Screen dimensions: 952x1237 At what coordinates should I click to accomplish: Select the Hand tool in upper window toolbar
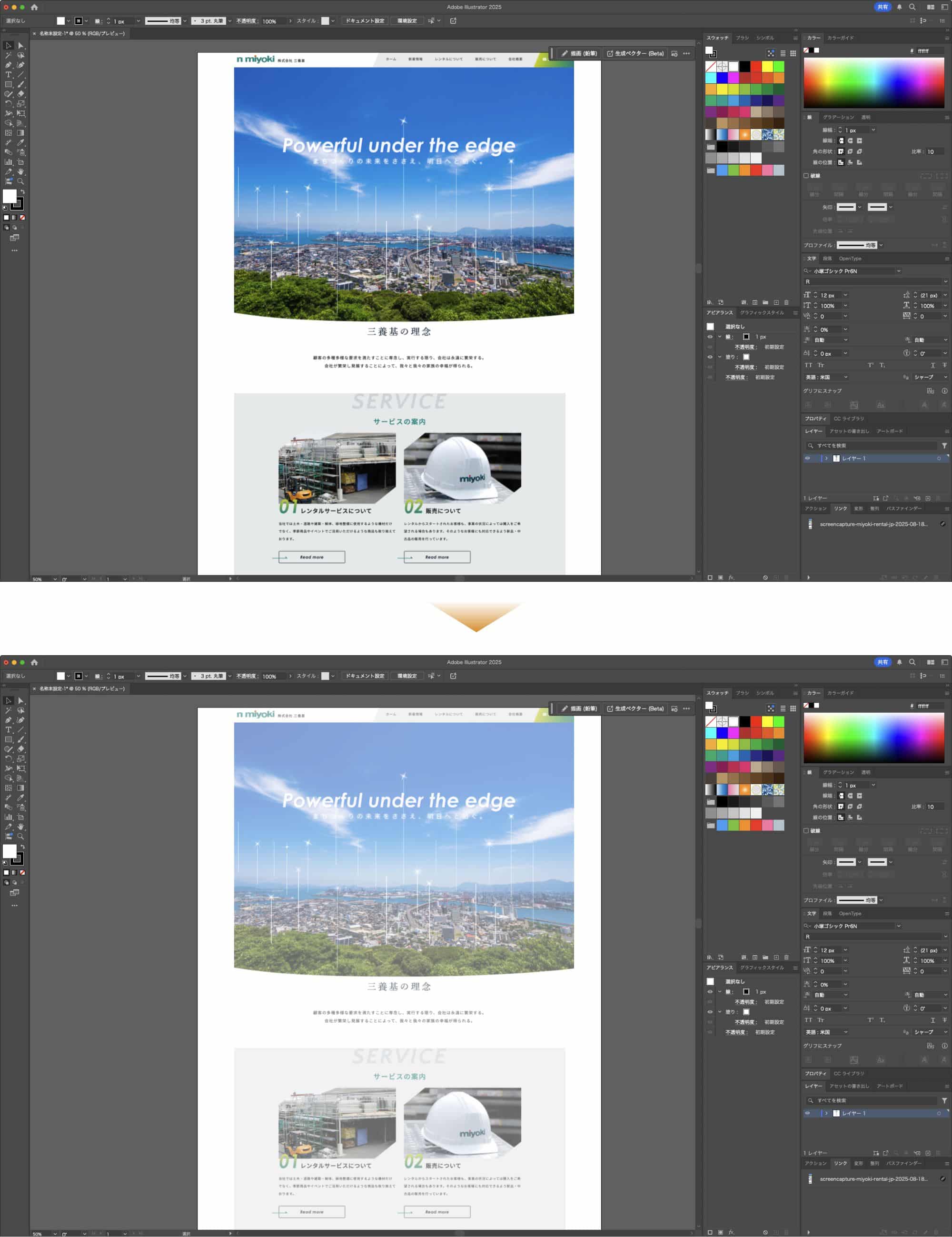click(x=21, y=171)
